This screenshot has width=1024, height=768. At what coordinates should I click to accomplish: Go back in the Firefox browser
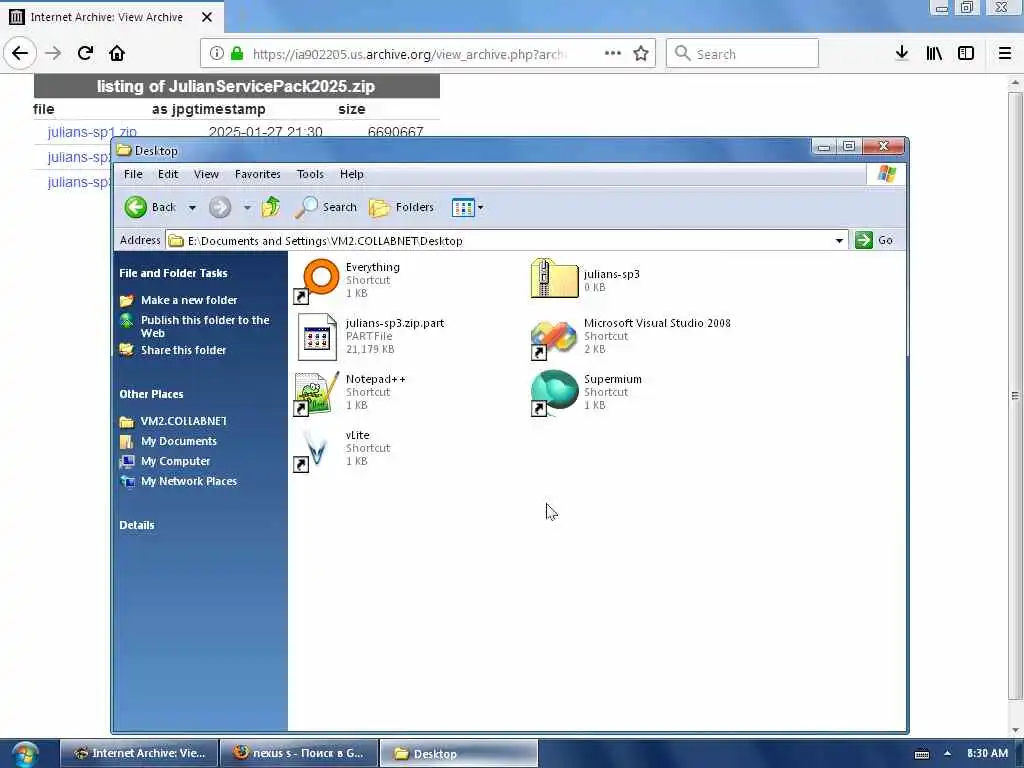coord(20,53)
